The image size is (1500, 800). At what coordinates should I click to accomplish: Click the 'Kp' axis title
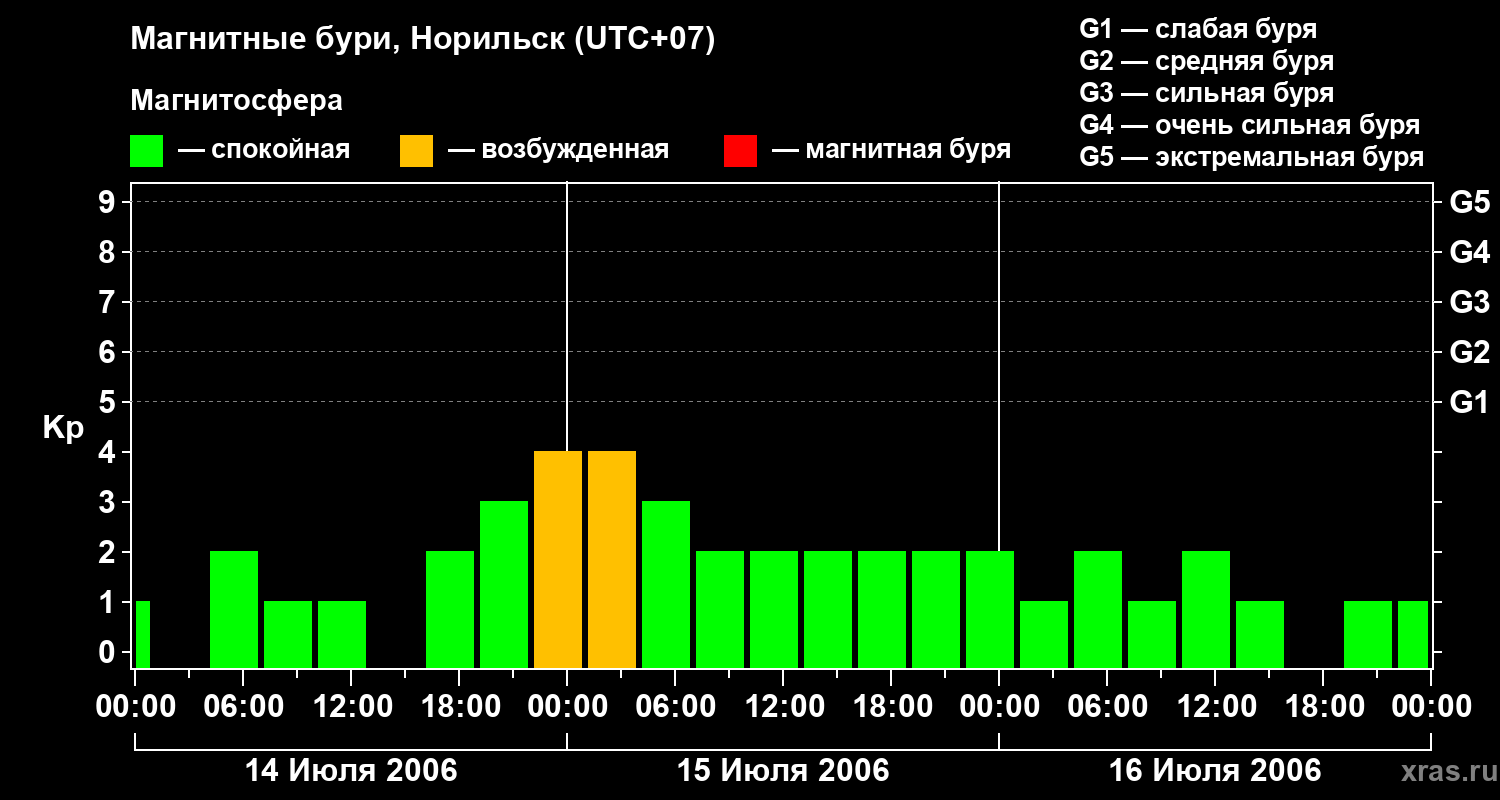pyautogui.click(x=63, y=428)
